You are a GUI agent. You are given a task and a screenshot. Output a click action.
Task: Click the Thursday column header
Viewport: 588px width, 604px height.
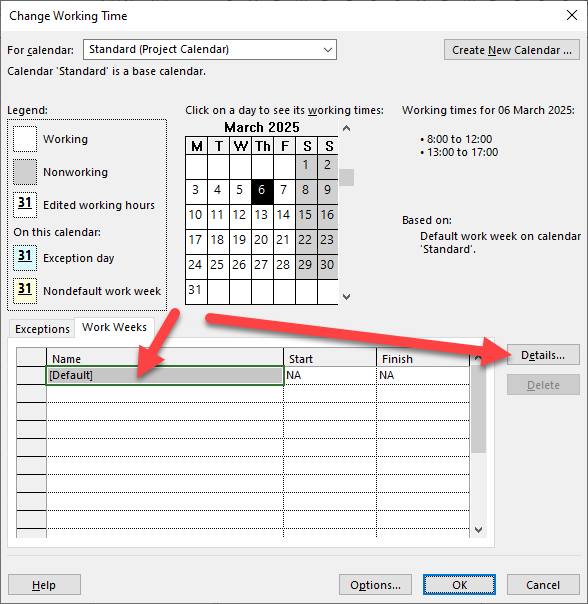[262, 146]
